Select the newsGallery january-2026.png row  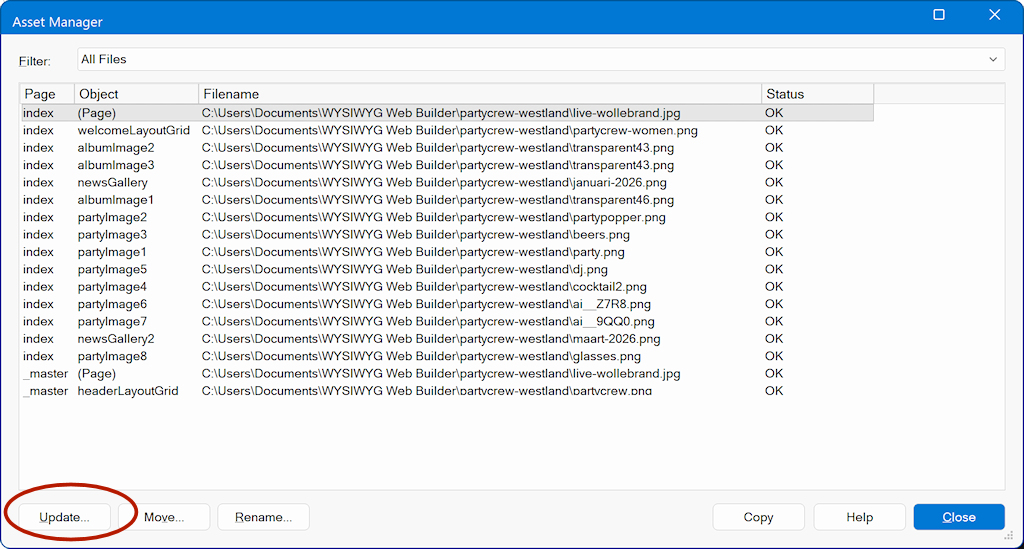tap(434, 183)
